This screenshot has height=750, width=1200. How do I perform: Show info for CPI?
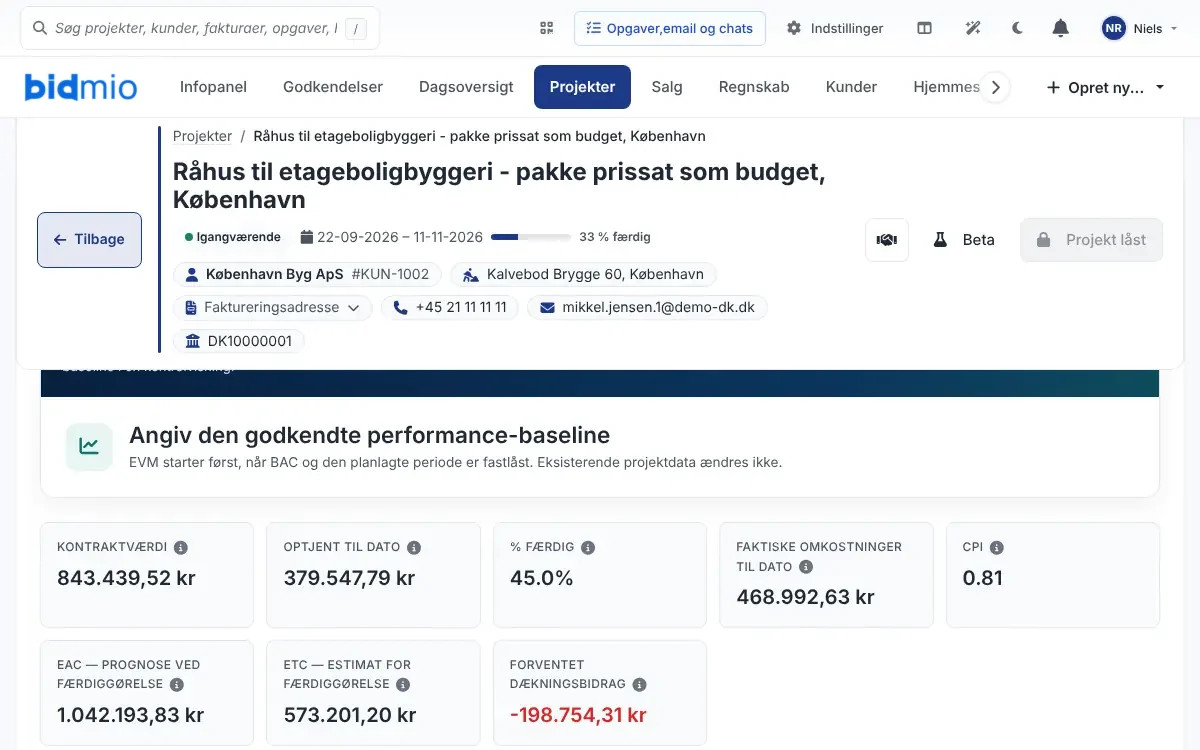point(997,548)
